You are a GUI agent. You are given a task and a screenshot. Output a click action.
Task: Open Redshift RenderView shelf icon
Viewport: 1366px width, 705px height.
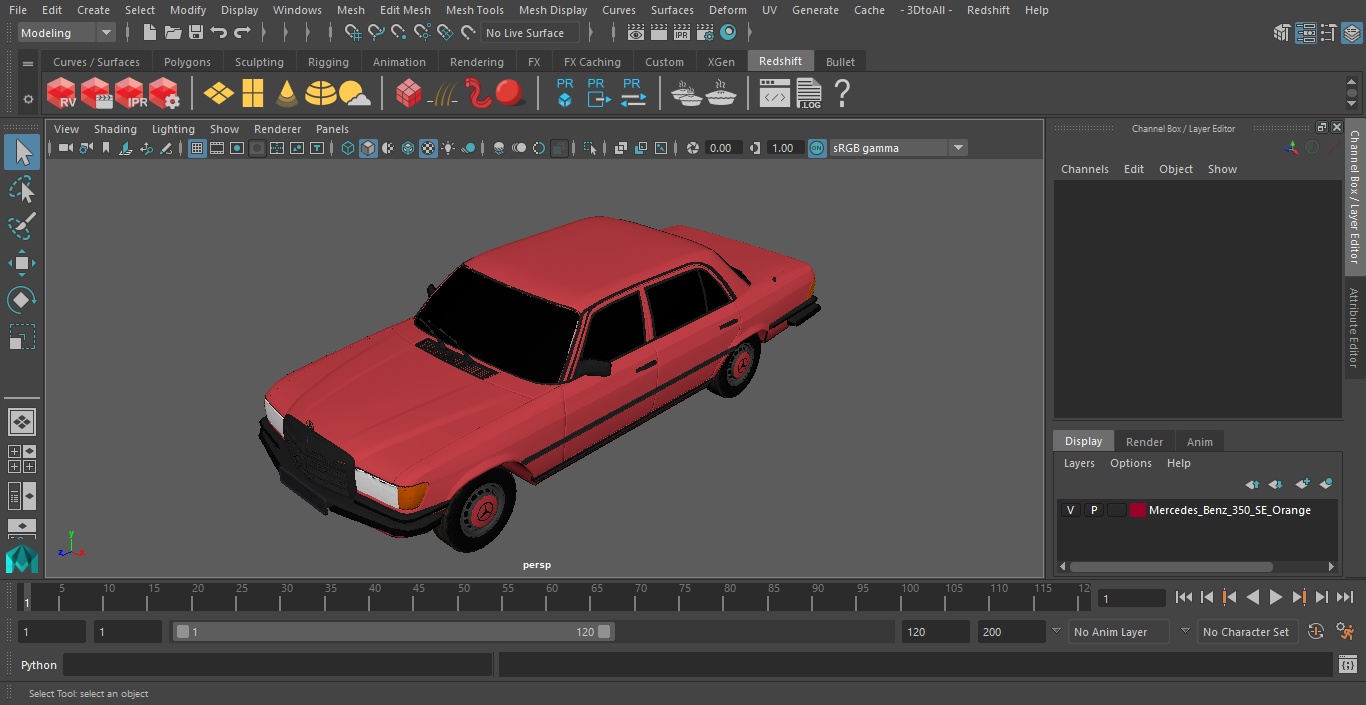click(x=62, y=94)
